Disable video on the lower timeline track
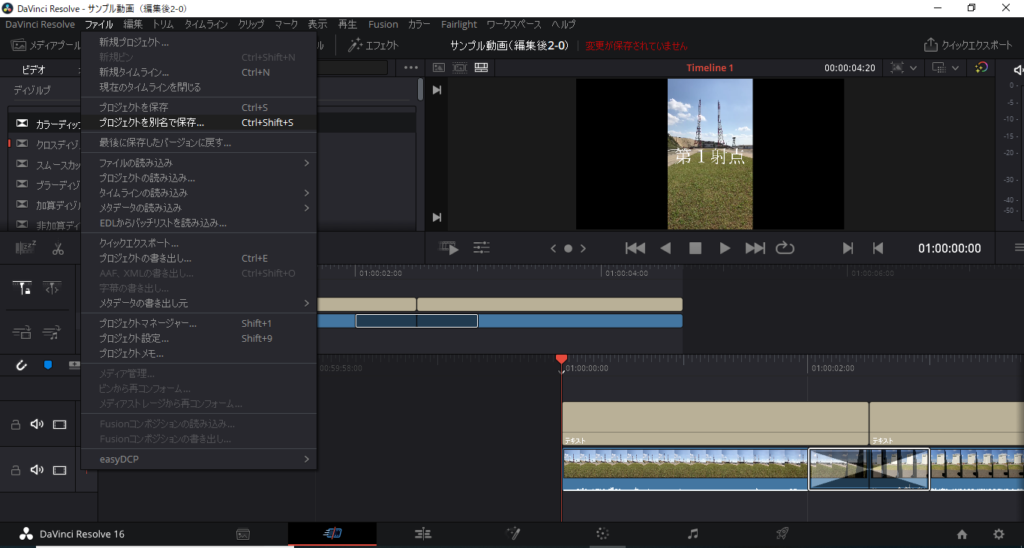This screenshot has width=1024, height=548. pos(59,470)
